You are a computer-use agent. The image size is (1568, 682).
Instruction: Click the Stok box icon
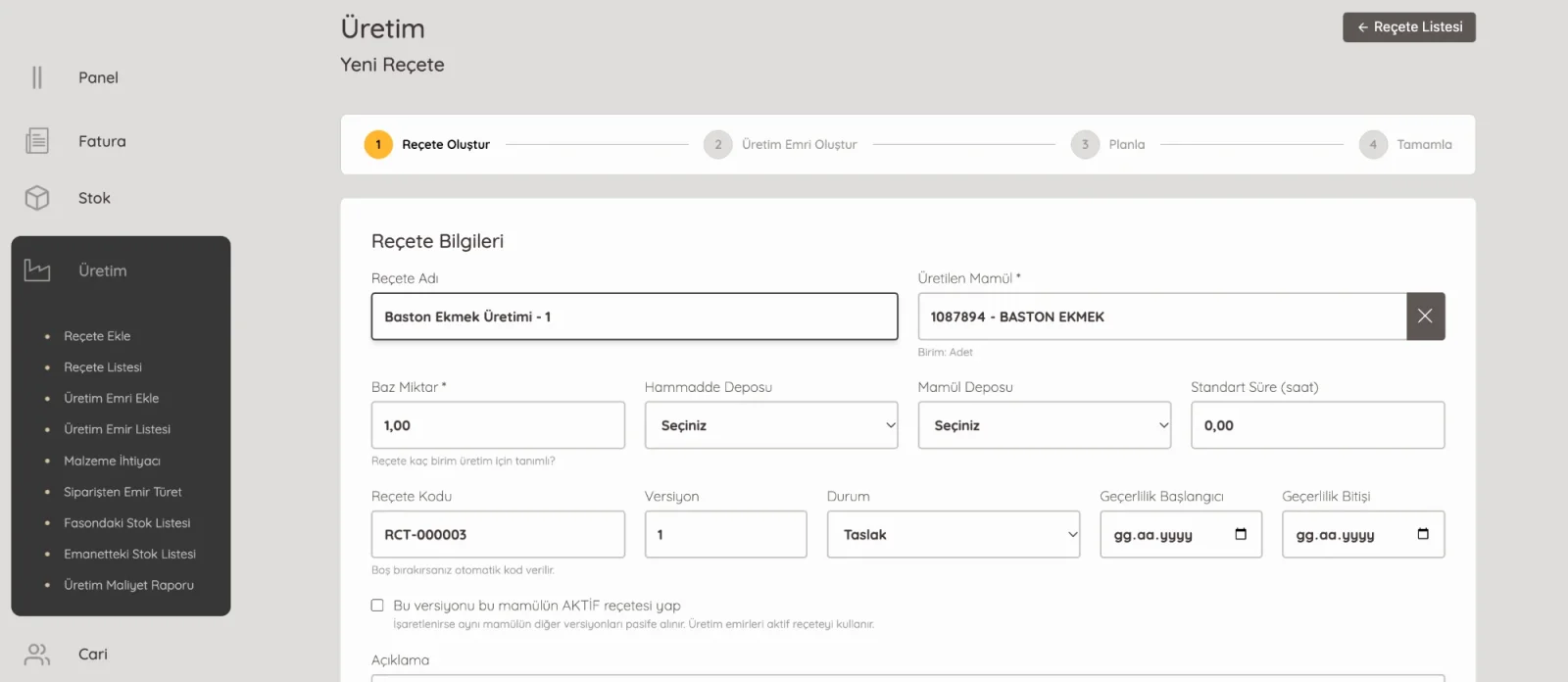point(37,198)
